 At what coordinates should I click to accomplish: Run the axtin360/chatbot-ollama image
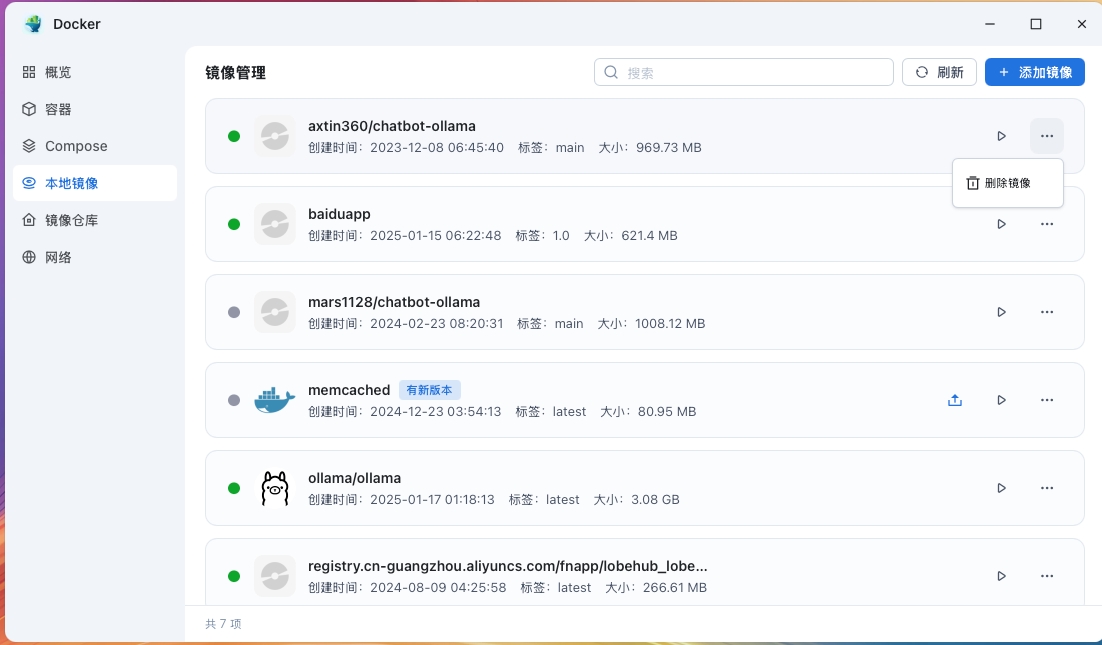coord(1001,136)
